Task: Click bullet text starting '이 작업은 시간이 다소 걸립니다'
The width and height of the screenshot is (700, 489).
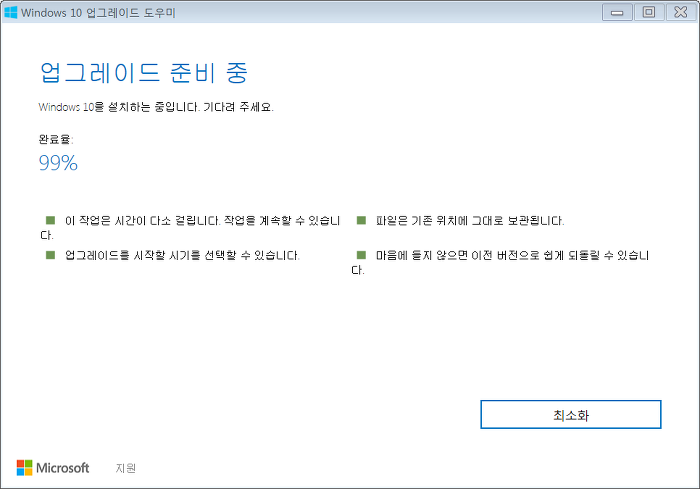Action: (190, 228)
